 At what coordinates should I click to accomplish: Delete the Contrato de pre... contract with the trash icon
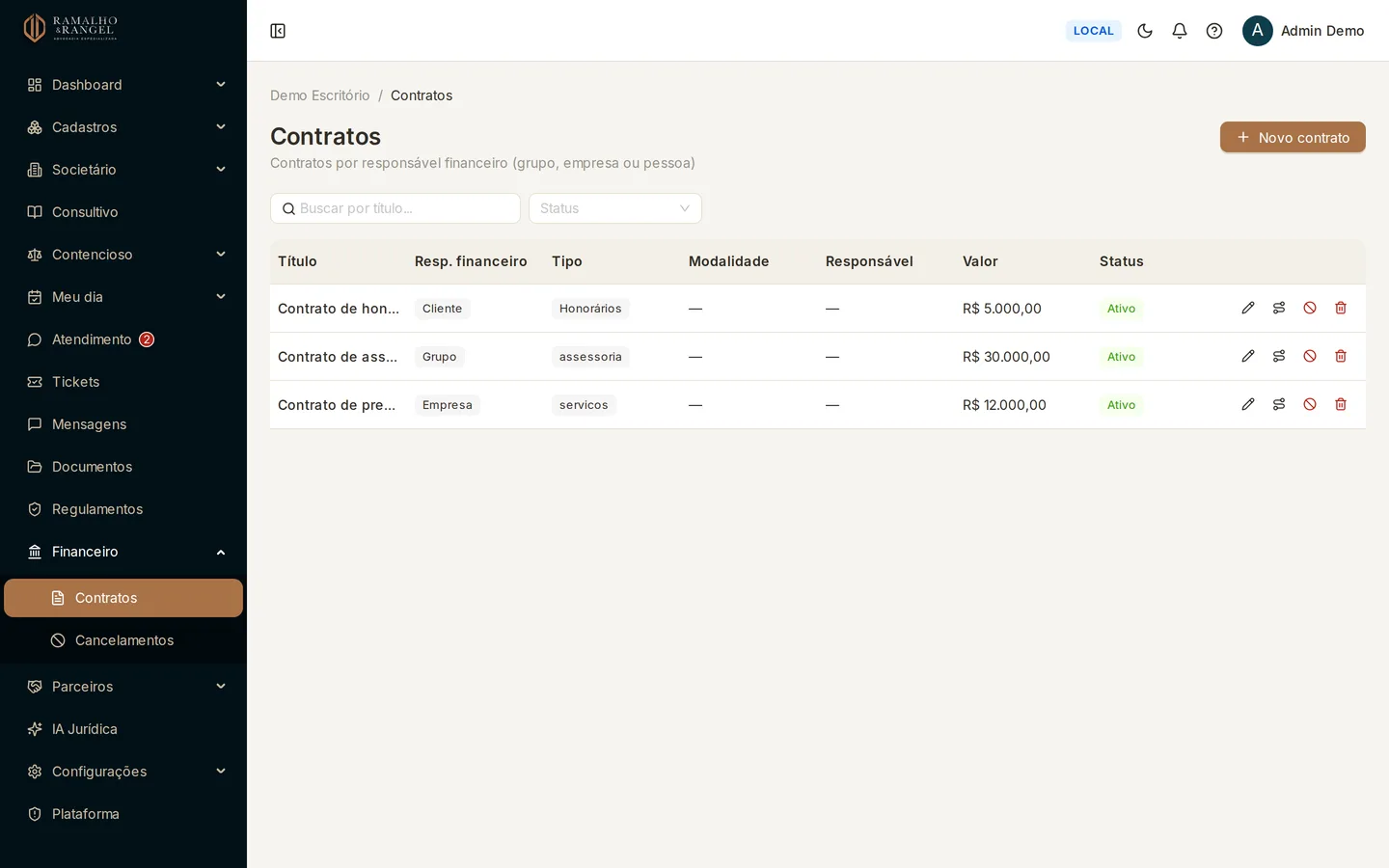[1341, 404]
